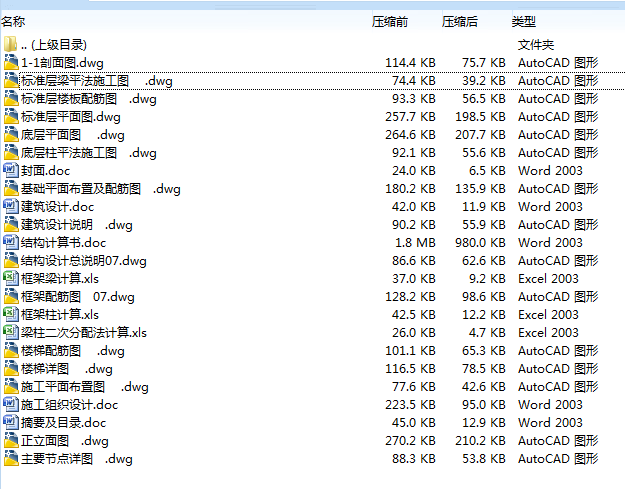Select file name 标准层平面图.dwg

[71, 117]
